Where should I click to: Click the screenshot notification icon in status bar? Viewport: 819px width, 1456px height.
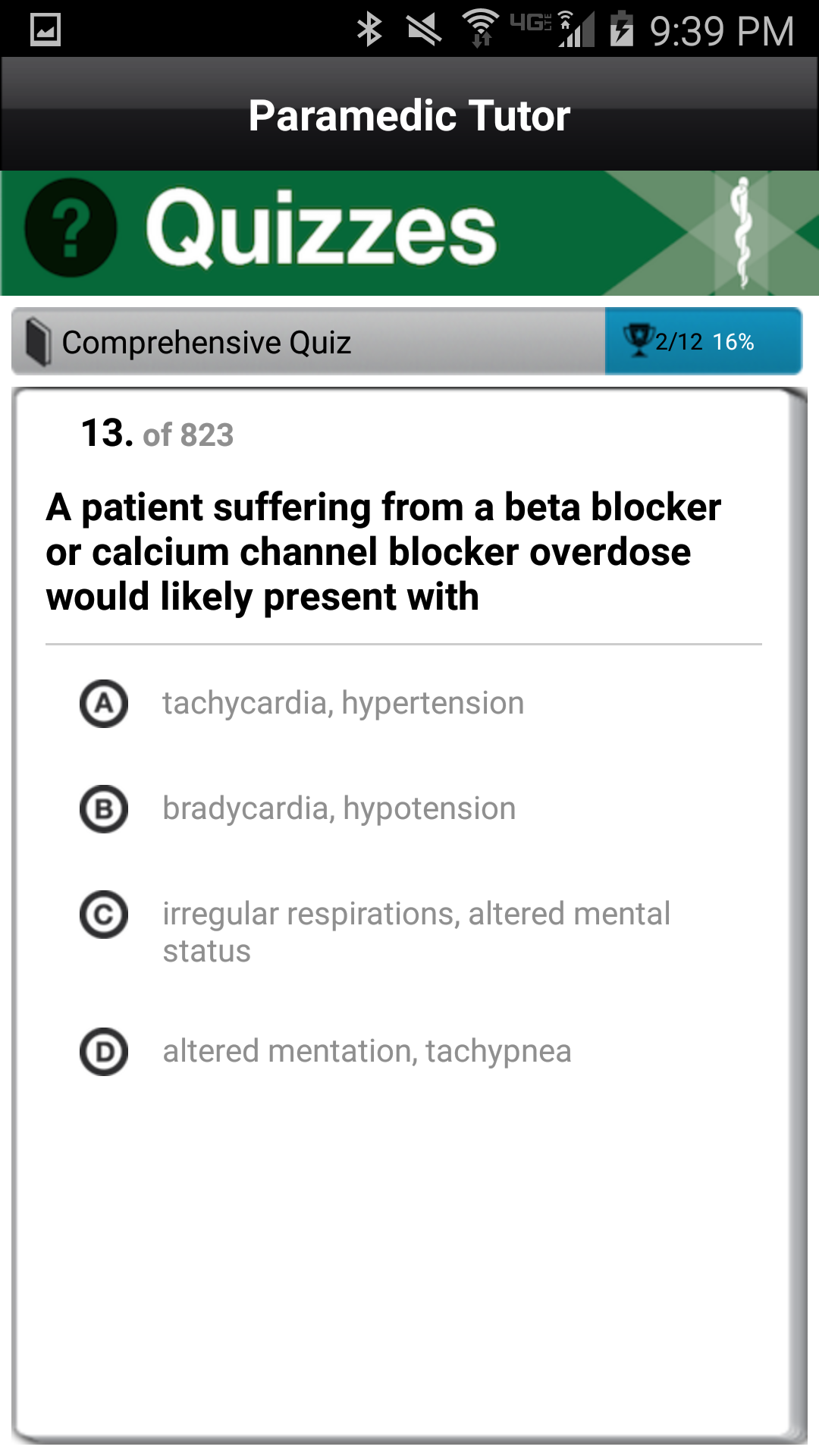[x=47, y=30]
